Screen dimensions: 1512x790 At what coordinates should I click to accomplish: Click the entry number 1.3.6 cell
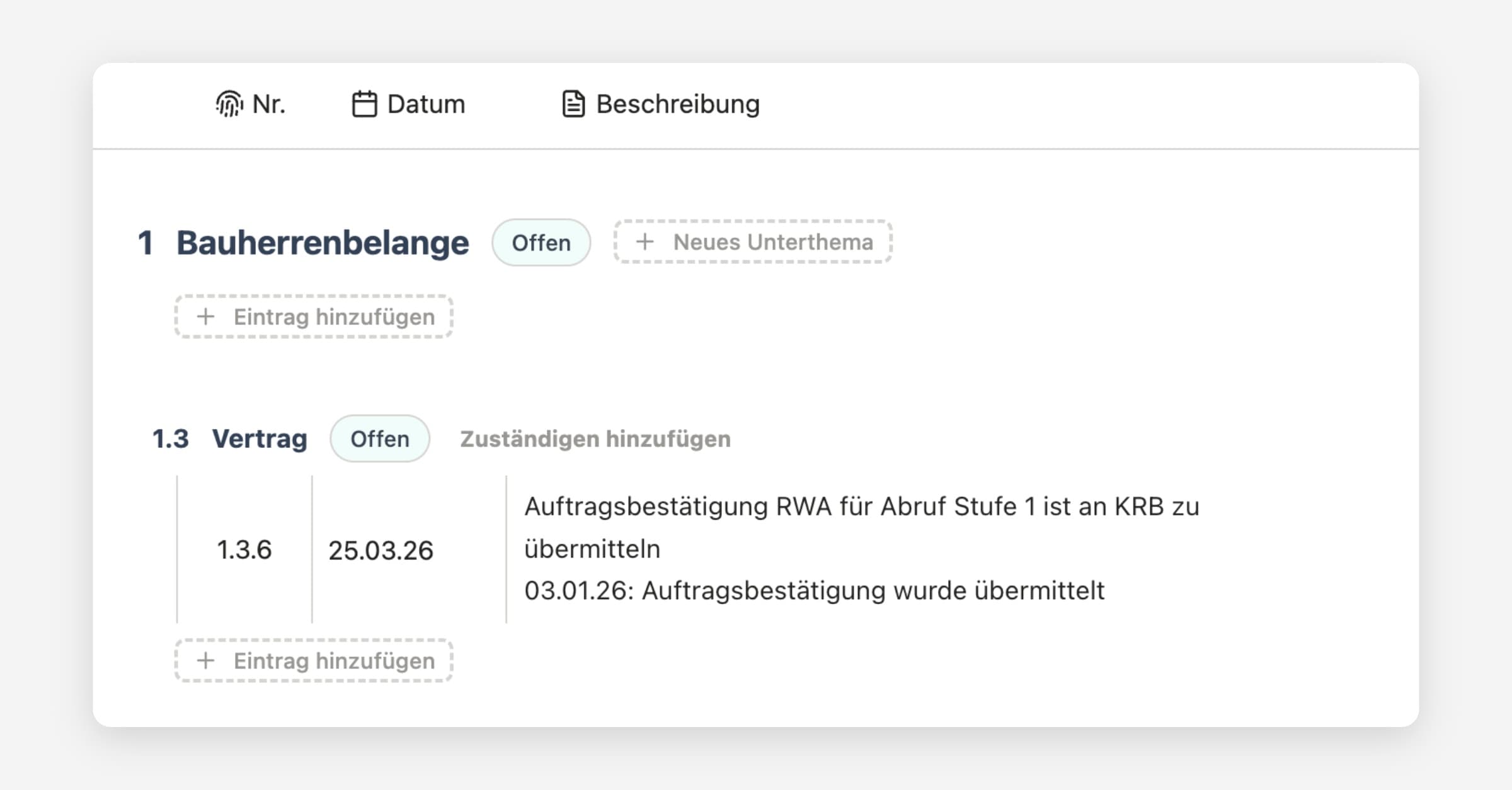[244, 550]
